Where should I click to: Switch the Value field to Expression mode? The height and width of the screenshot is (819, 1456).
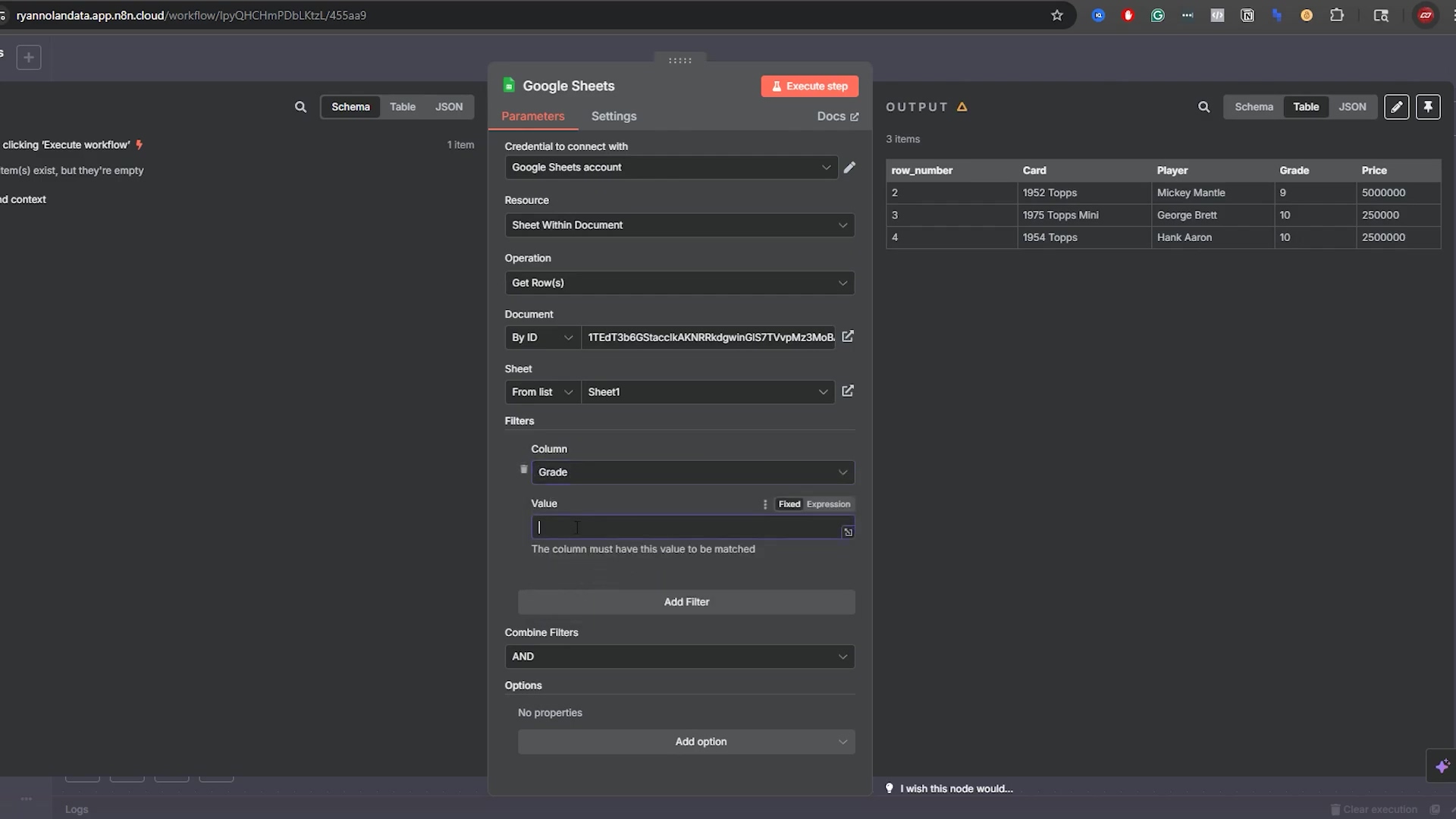pyautogui.click(x=828, y=504)
